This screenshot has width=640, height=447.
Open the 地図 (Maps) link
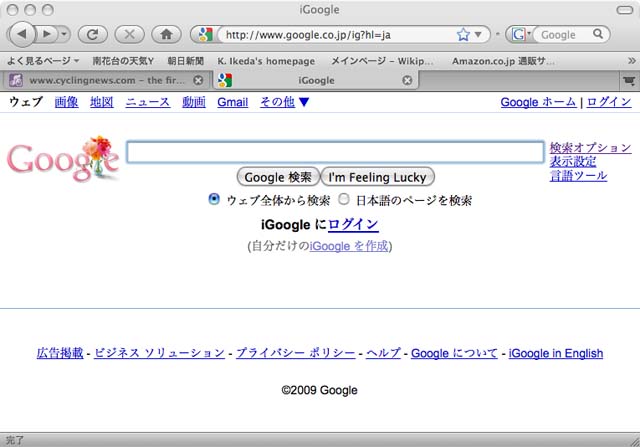tap(102, 102)
